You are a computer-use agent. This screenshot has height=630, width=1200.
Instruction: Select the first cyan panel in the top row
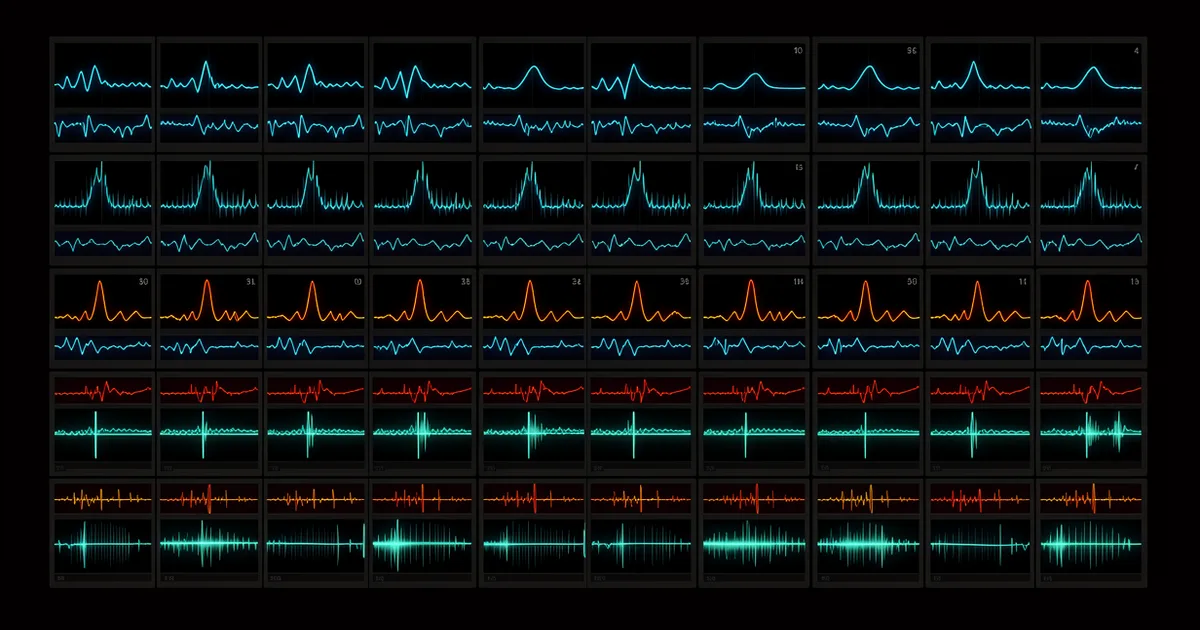coord(102,94)
